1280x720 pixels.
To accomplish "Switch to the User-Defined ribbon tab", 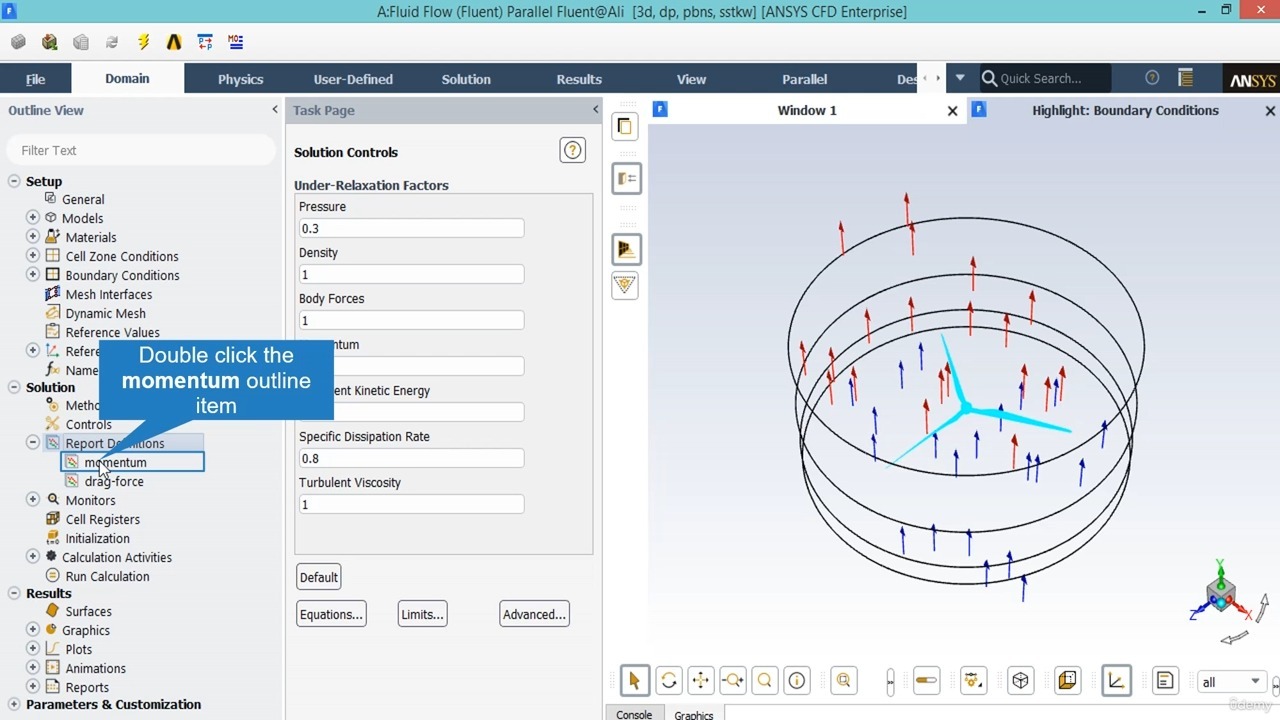I will point(353,79).
